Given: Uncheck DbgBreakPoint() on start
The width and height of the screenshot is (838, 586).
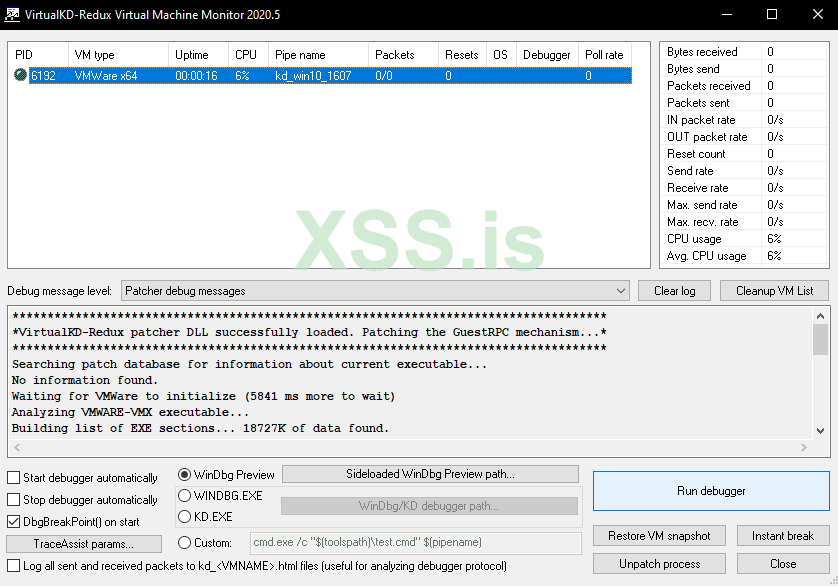Looking at the screenshot, I should pyautogui.click(x=13, y=521).
